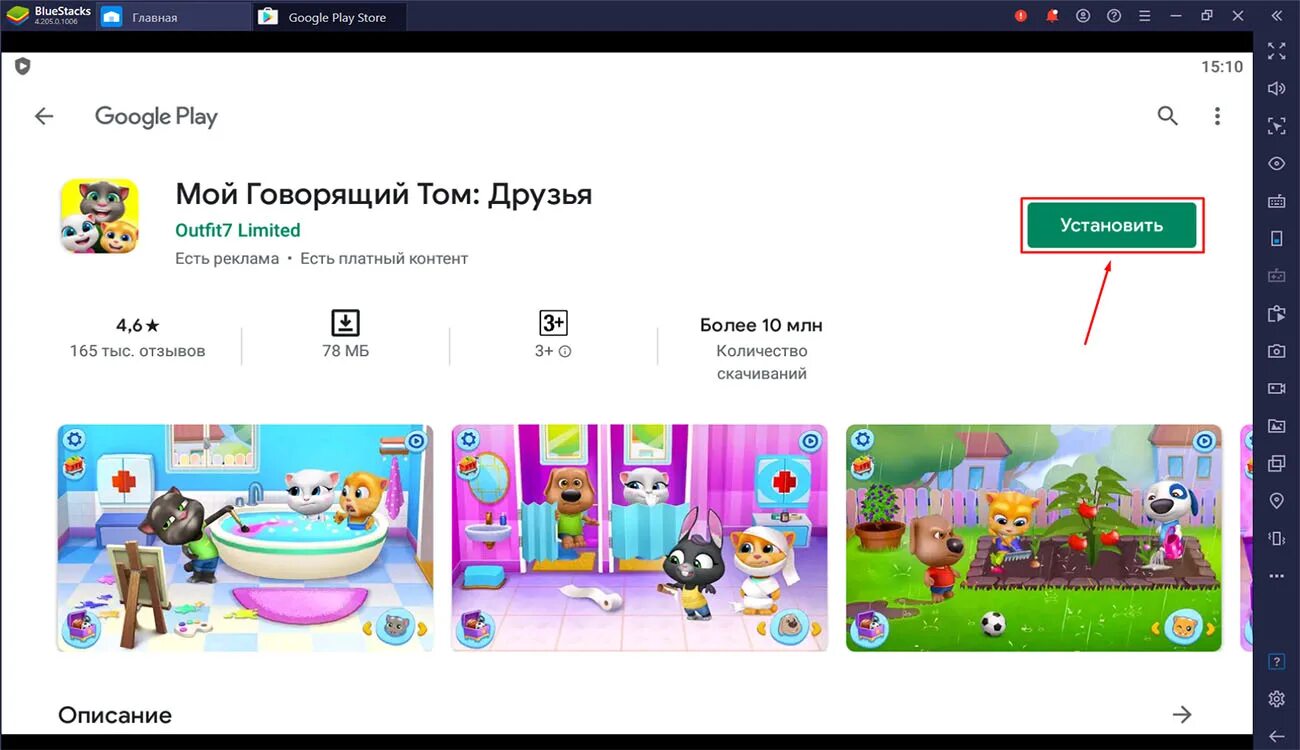
Task: Open the hamburger menu in the BlueStacks title bar
Action: [1145, 16]
